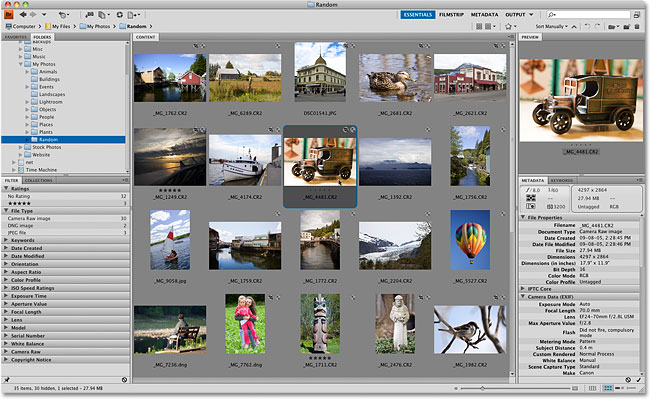This screenshot has height=400, width=650.
Task: Click Computer in the path bar
Action: [21, 26]
